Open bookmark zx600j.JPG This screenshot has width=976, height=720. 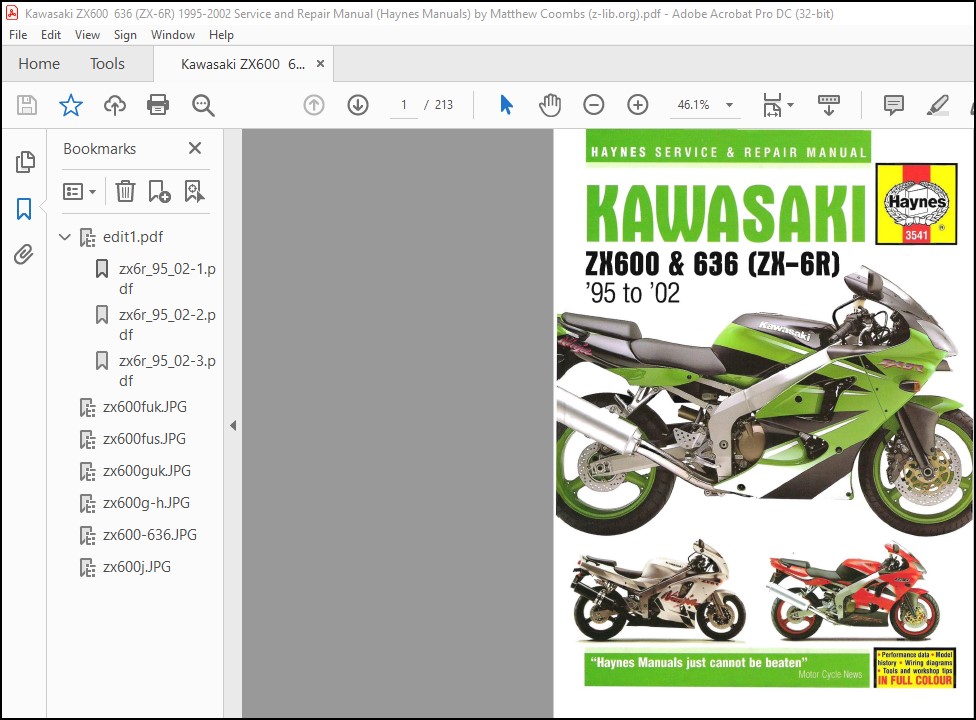click(137, 567)
